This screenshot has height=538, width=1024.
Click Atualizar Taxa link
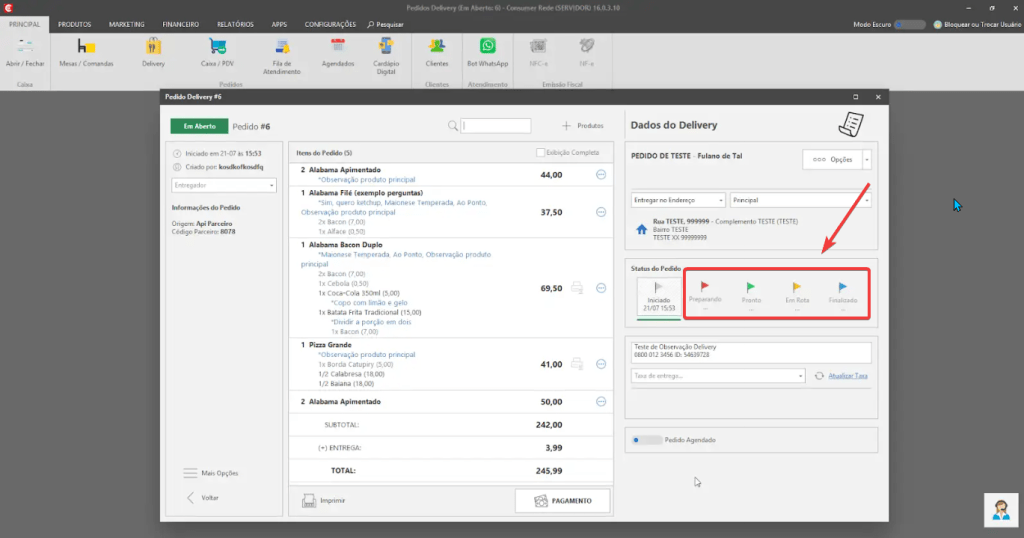pos(848,376)
